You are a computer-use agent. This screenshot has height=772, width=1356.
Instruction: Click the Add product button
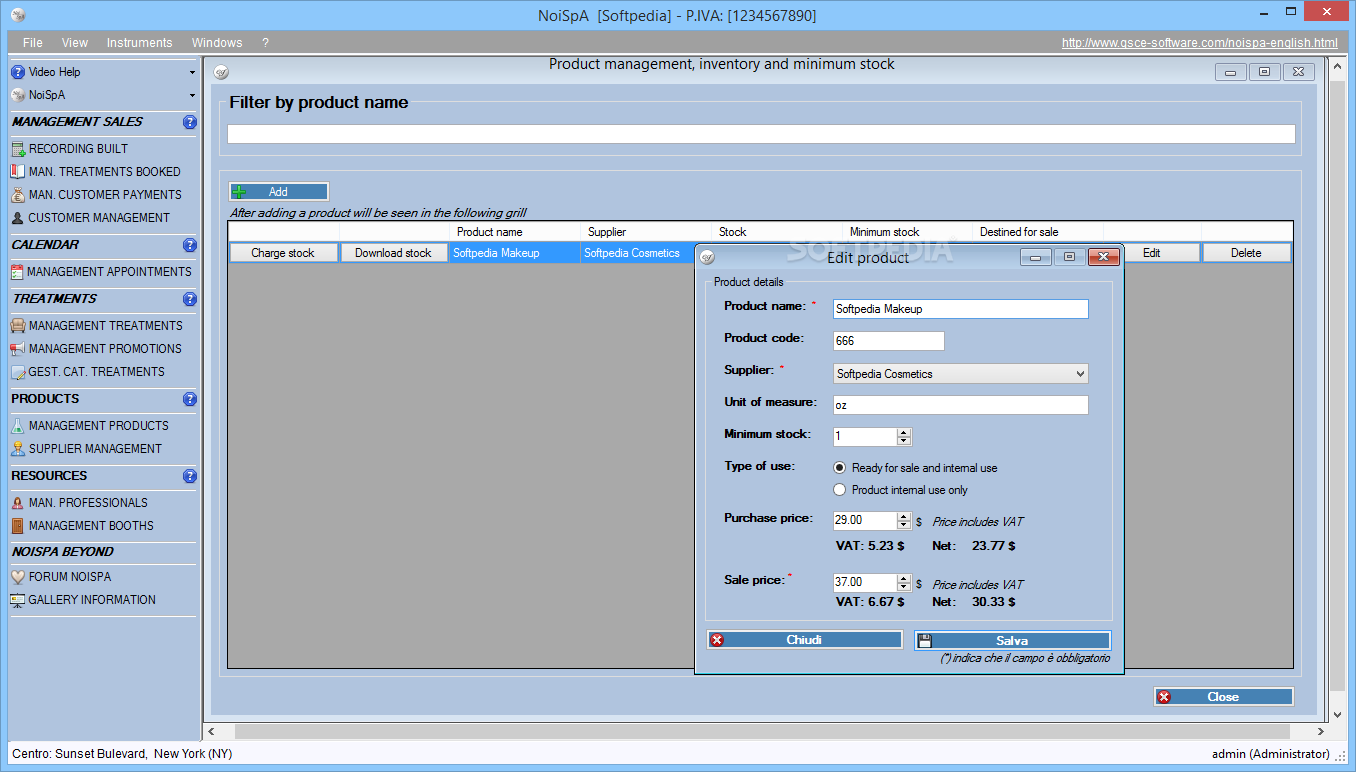click(x=278, y=192)
